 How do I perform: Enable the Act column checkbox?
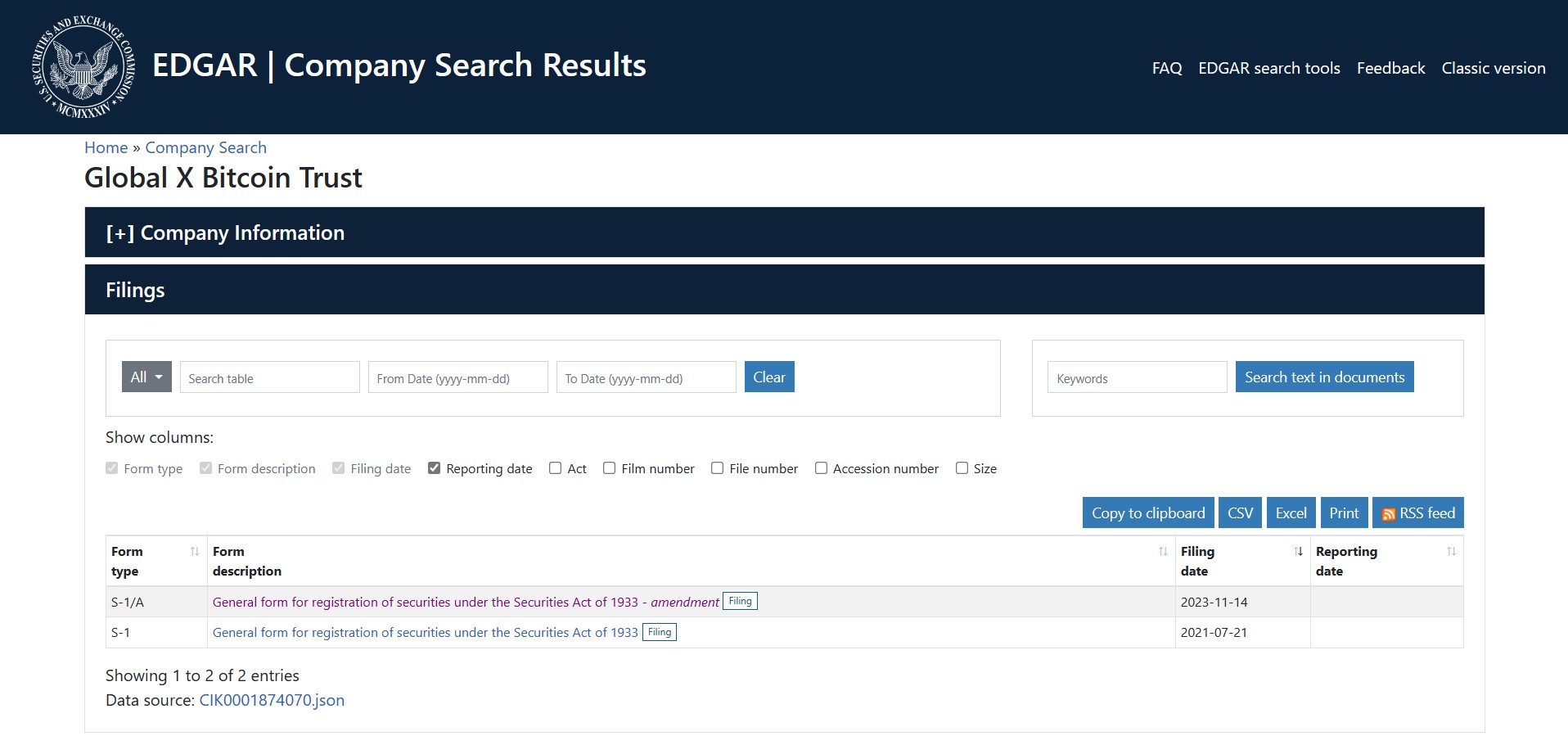[556, 468]
